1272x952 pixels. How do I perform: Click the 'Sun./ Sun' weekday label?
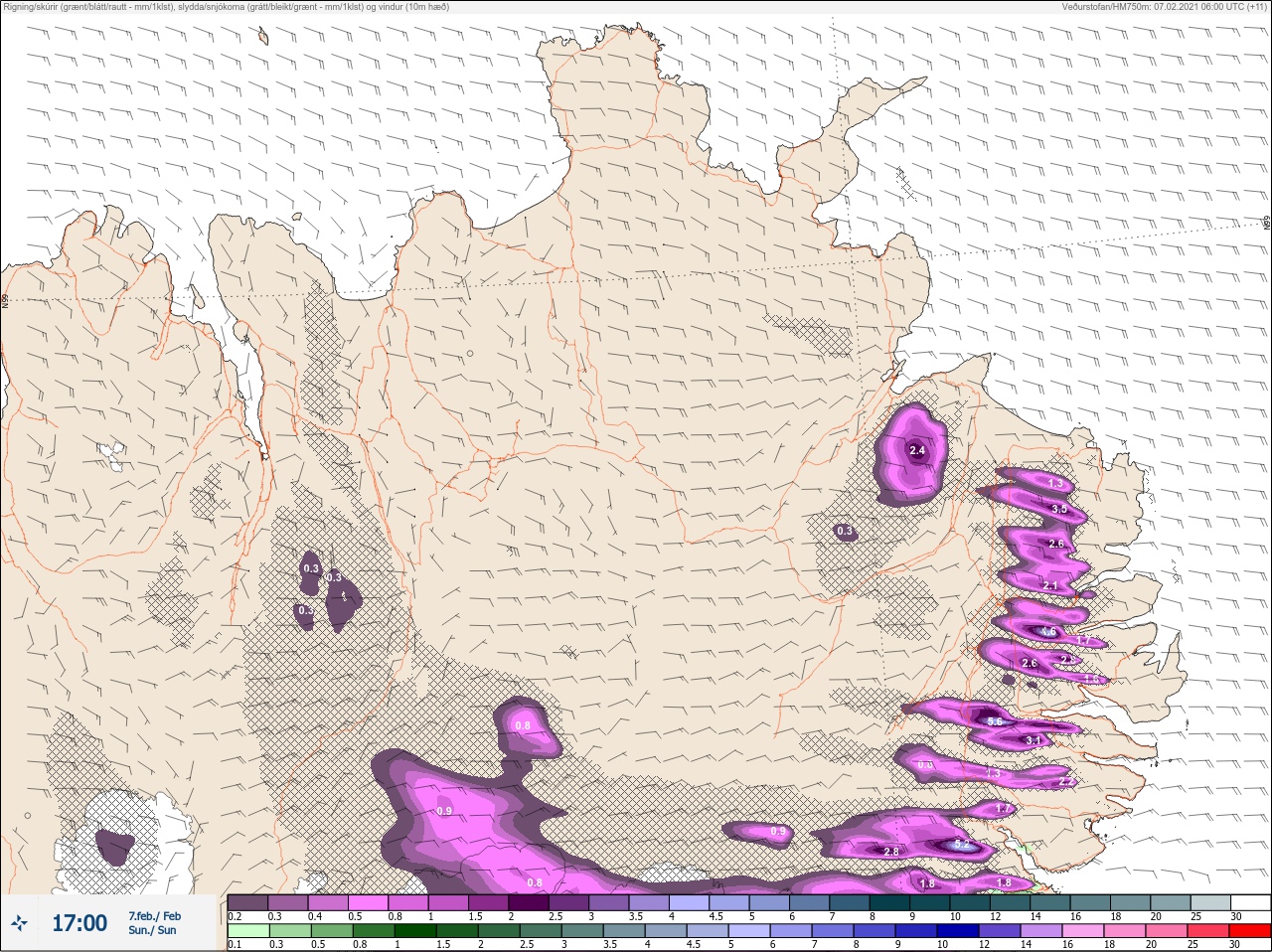tap(152, 930)
